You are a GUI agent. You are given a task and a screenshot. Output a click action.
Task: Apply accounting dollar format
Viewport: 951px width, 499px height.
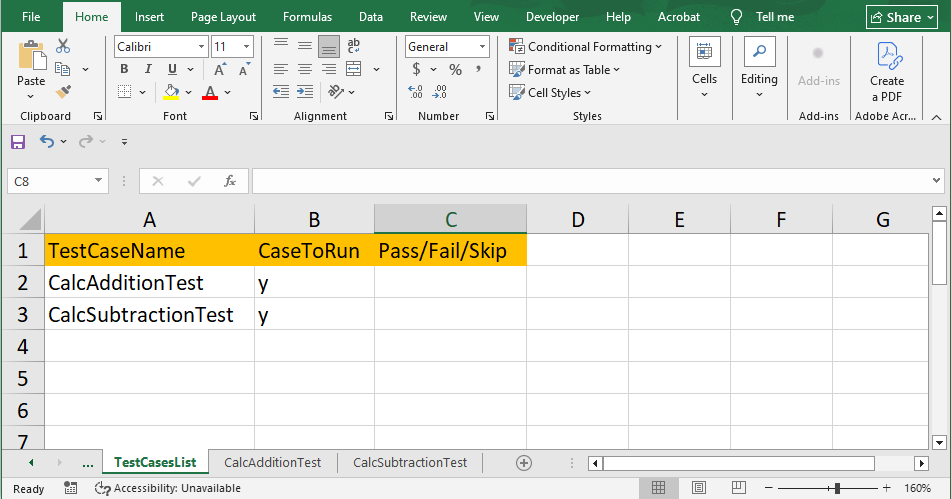[416, 69]
